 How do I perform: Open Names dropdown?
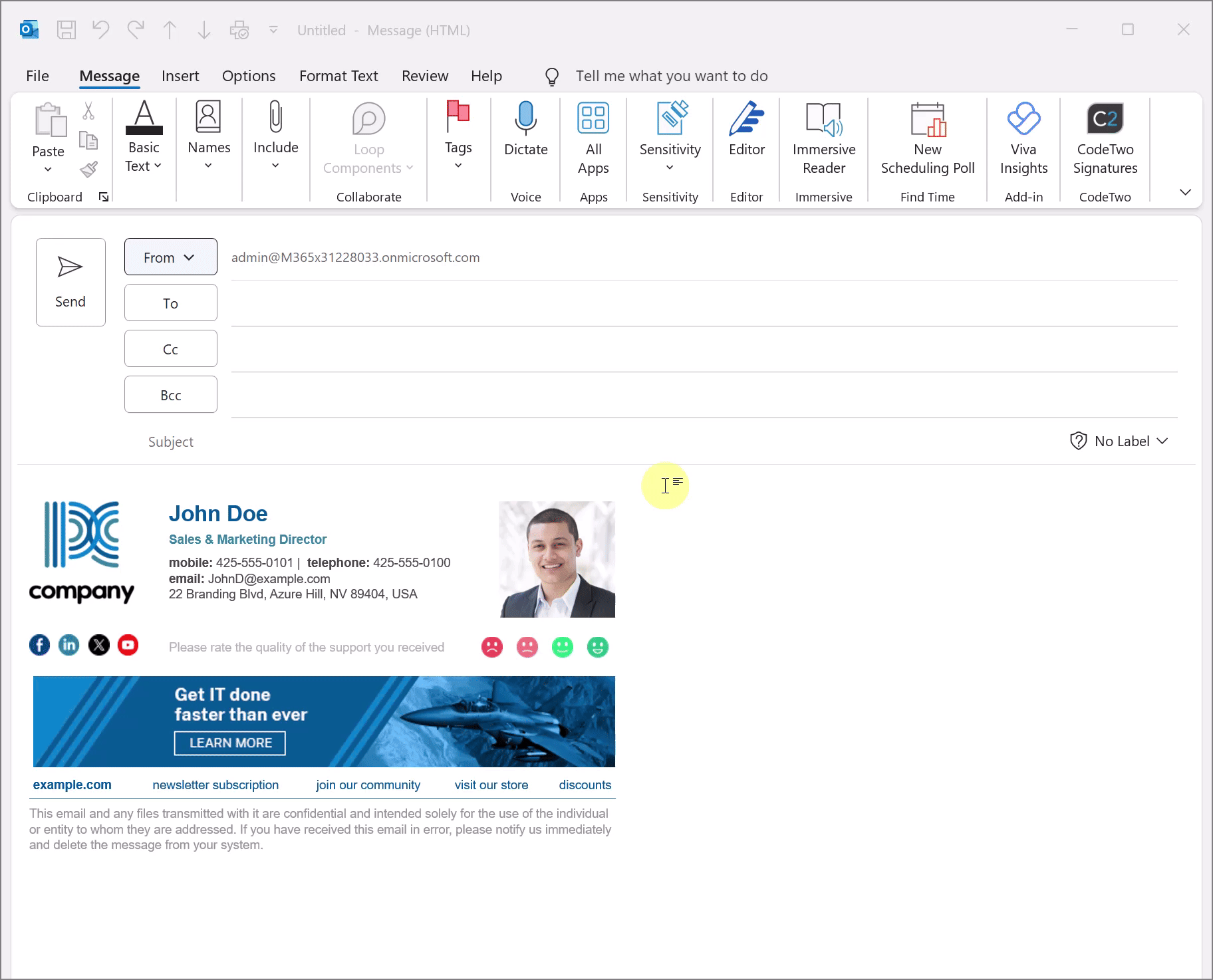click(x=209, y=136)
